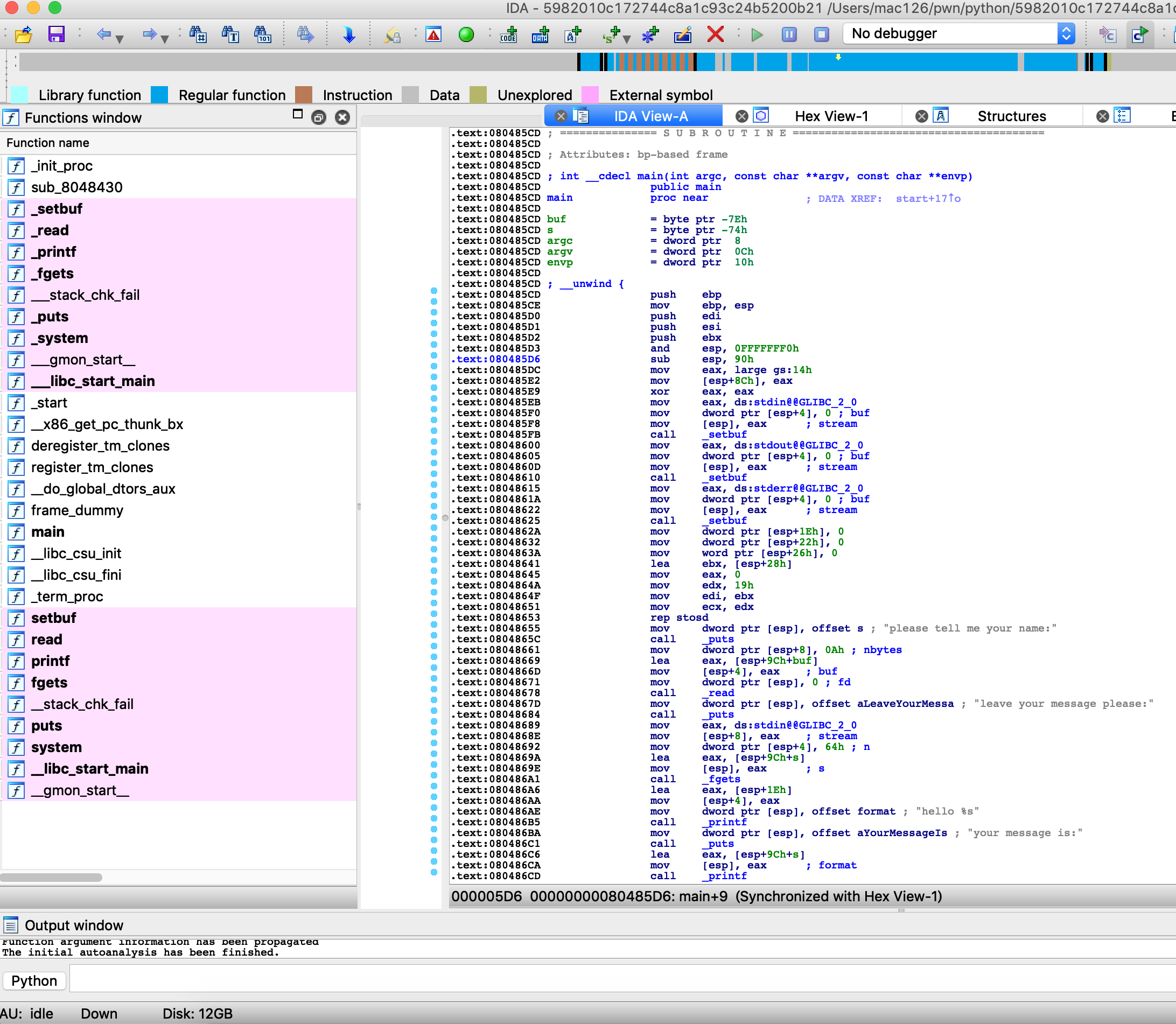Click the green circle toolbar icon
This screenshot has height=1024, width=1176.
[466, 35]
